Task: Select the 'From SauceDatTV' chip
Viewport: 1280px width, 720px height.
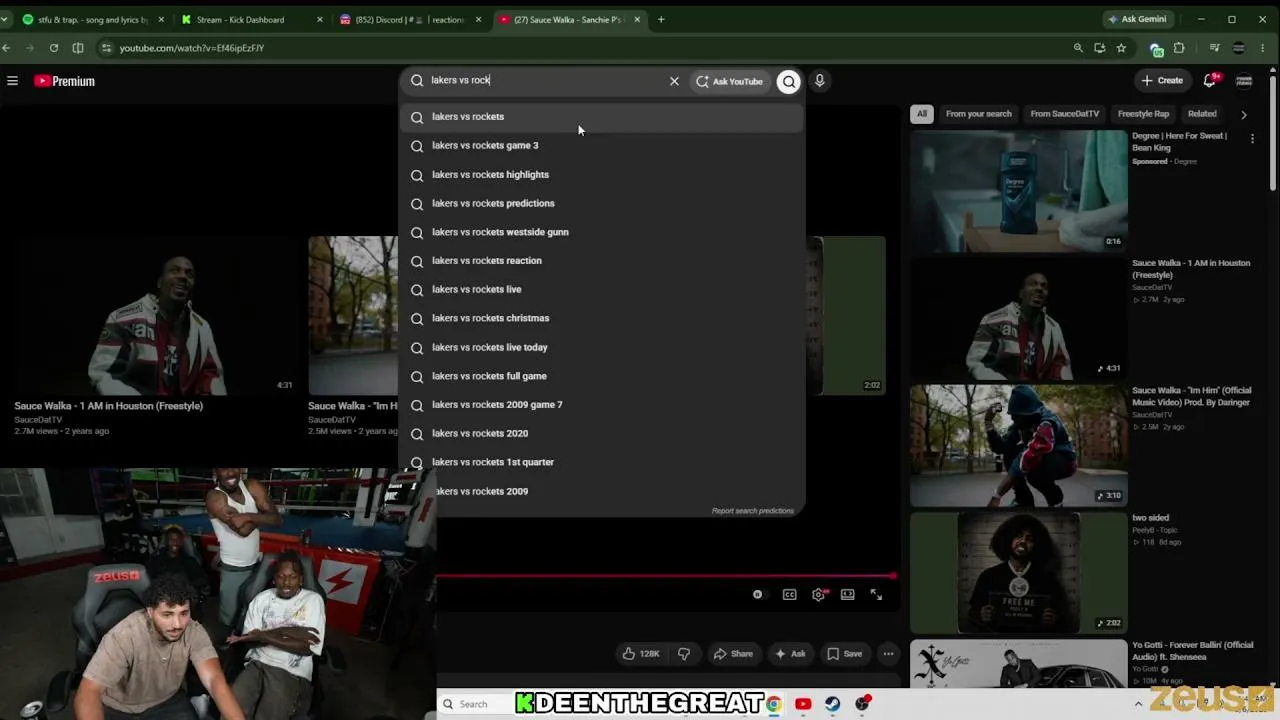Action: pyautogui.click(x=1064, y=114)
